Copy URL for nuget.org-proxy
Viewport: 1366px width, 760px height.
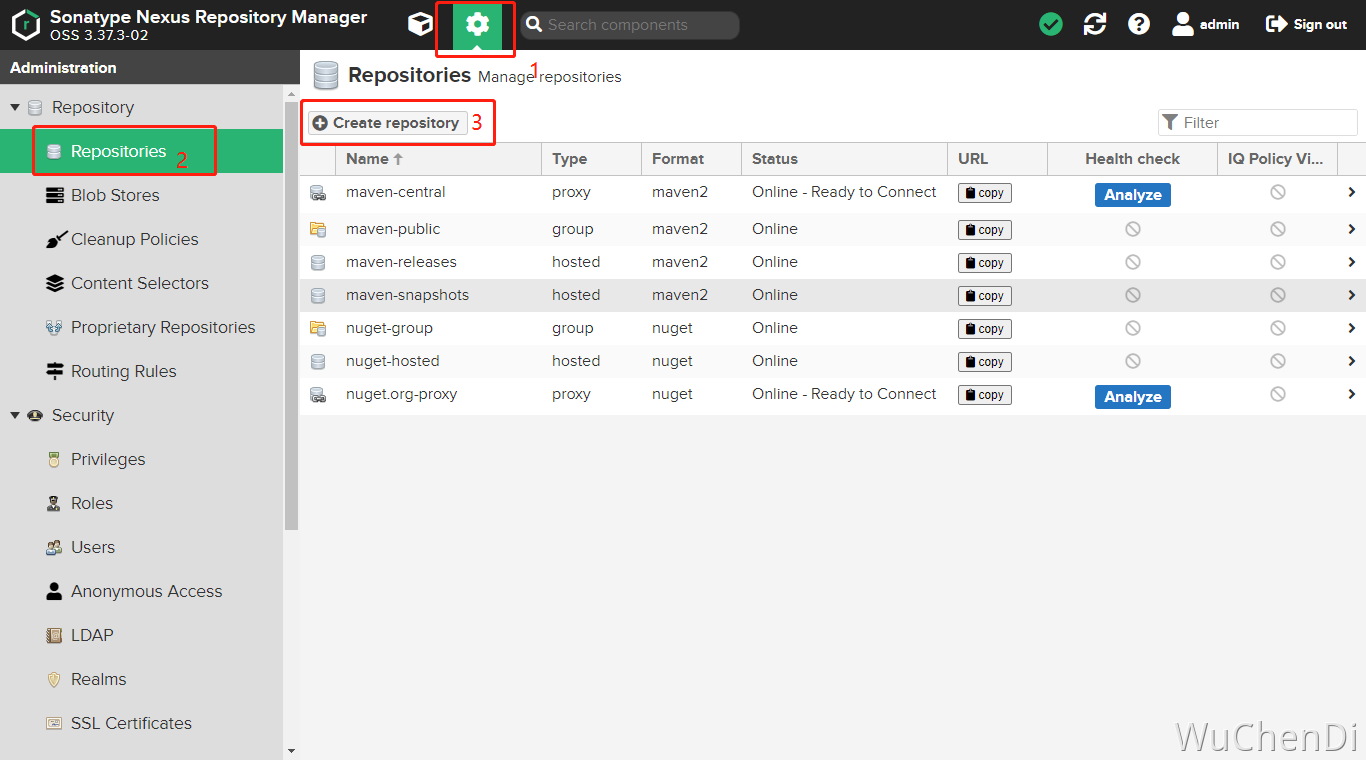985,395
